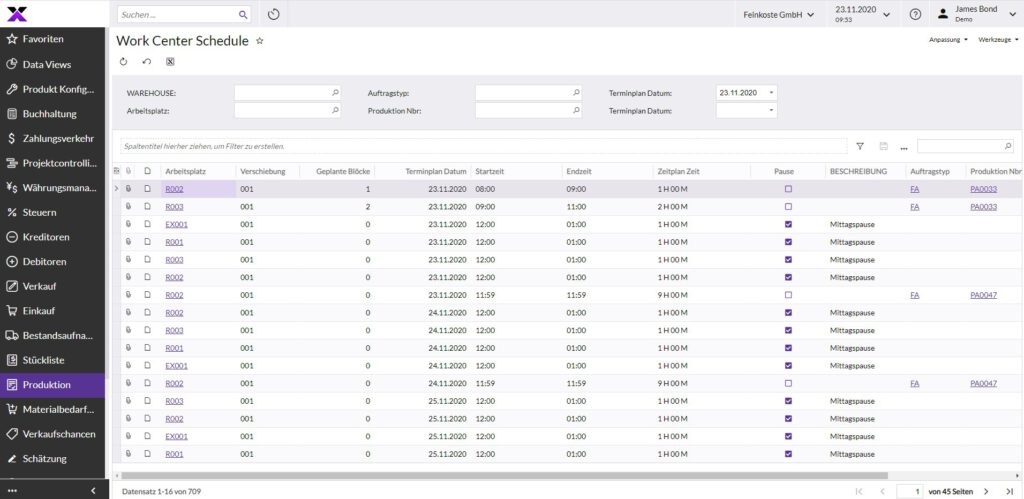The height and width of the screenshot is (499, 1024).
Task: Add Work Center Schedule to favorites star
Action: pos(259,40)
